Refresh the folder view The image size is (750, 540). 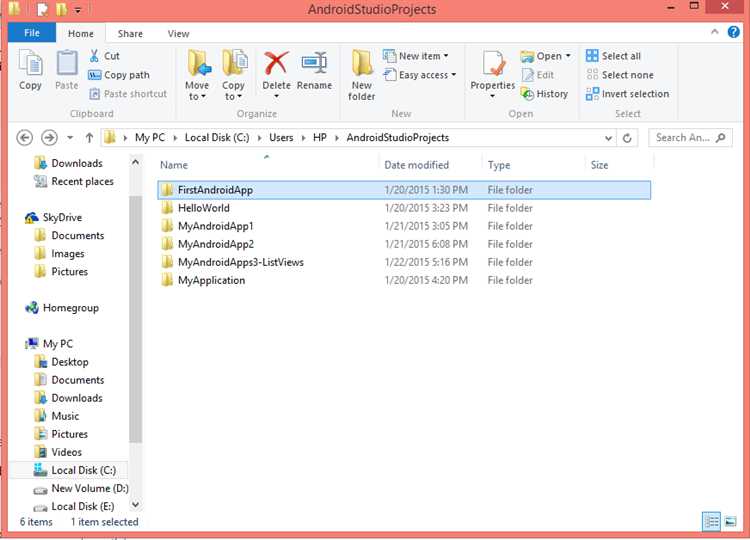coord(627,138)
